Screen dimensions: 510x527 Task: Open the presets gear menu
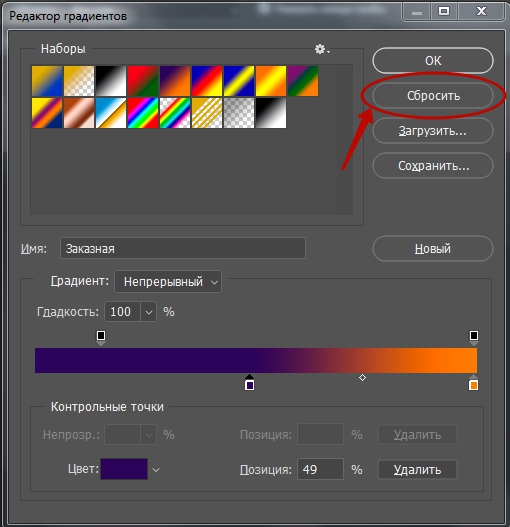point(322,49)
